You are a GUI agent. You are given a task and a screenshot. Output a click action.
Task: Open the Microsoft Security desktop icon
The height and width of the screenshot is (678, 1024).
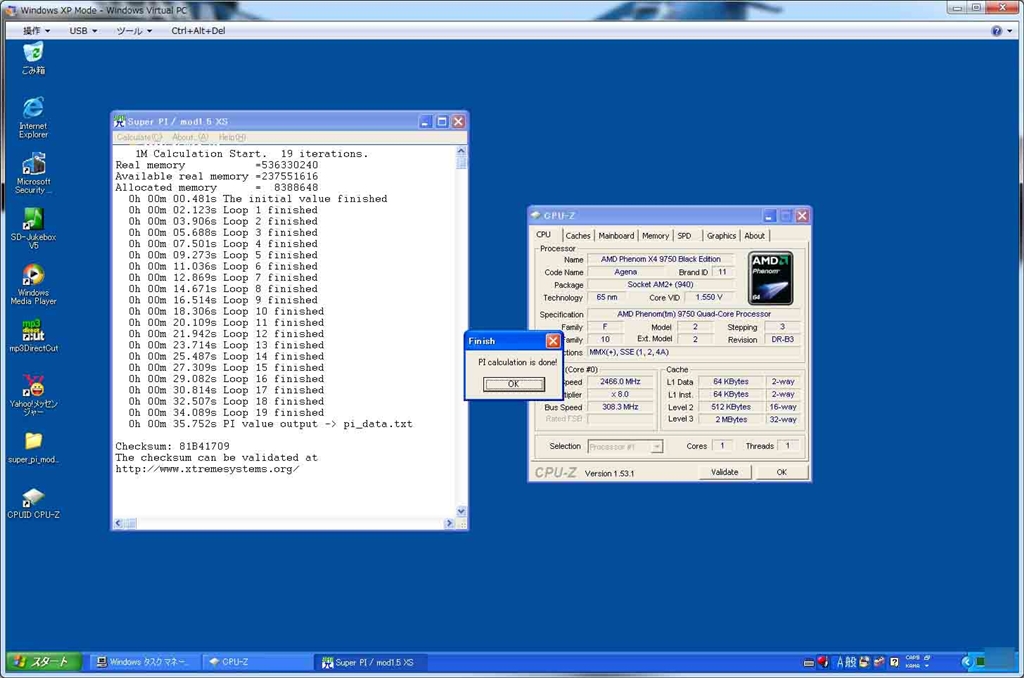click(x=33, y=165)
